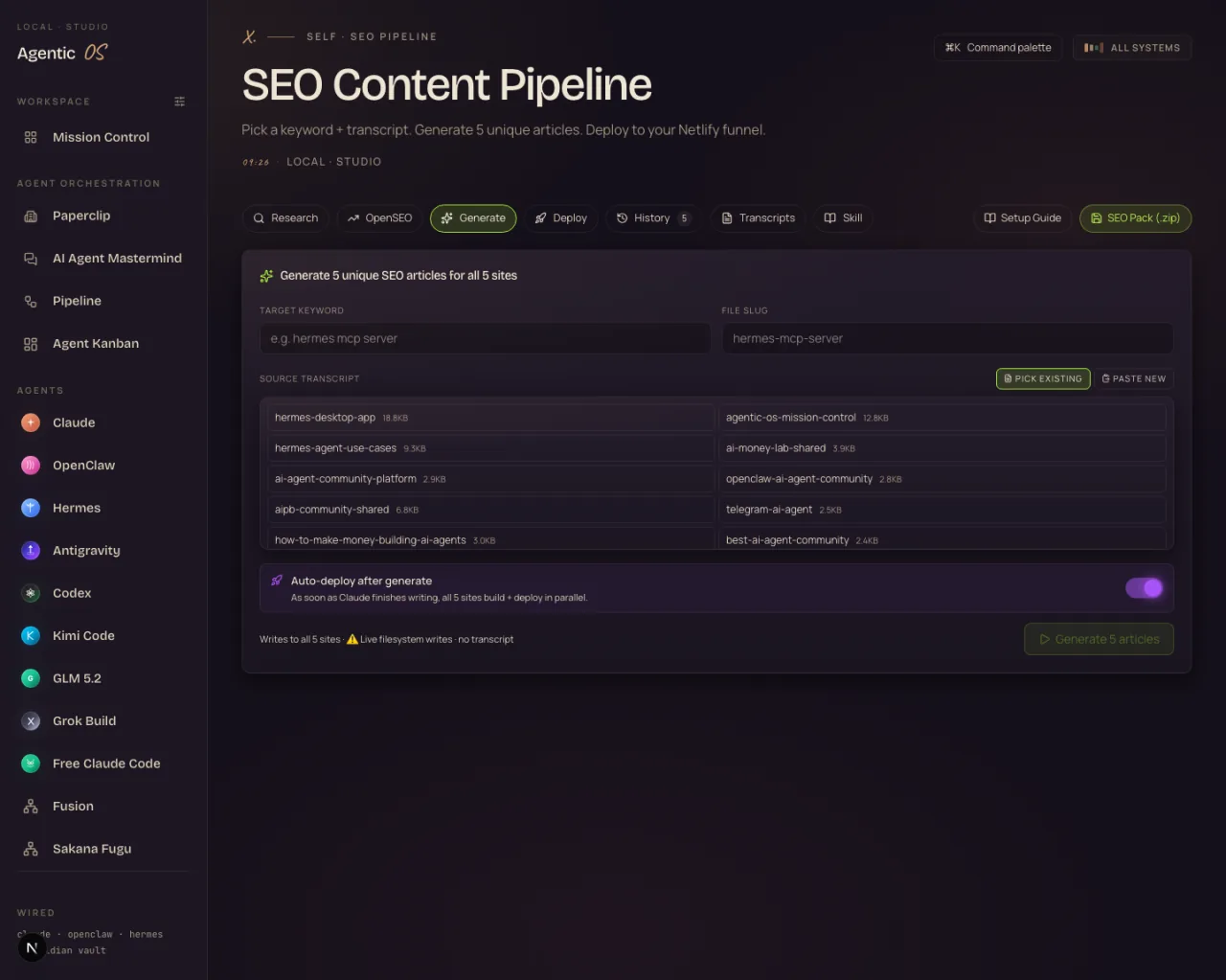Image resolution: width=1226 pixels, height=980 pixels.
Task: Click the round N badge icon
Action: (32, 947)
